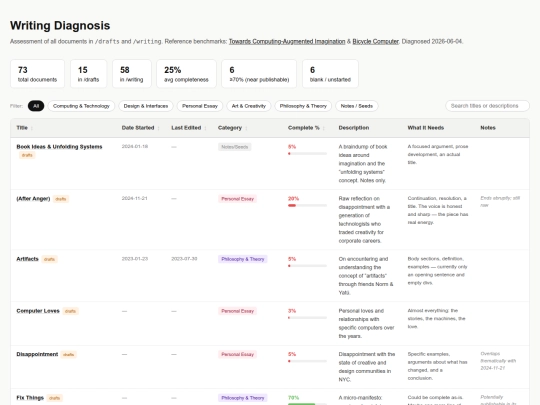Viewport: 540px width, 405px height.
Task: Open the Computer Loves document
Action: [x=38, y=311]
